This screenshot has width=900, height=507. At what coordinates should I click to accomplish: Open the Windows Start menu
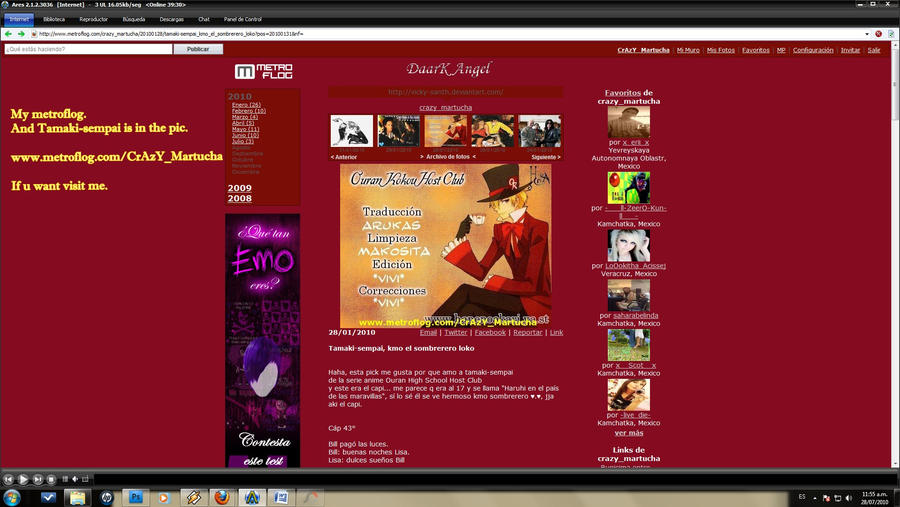(12, 497)
